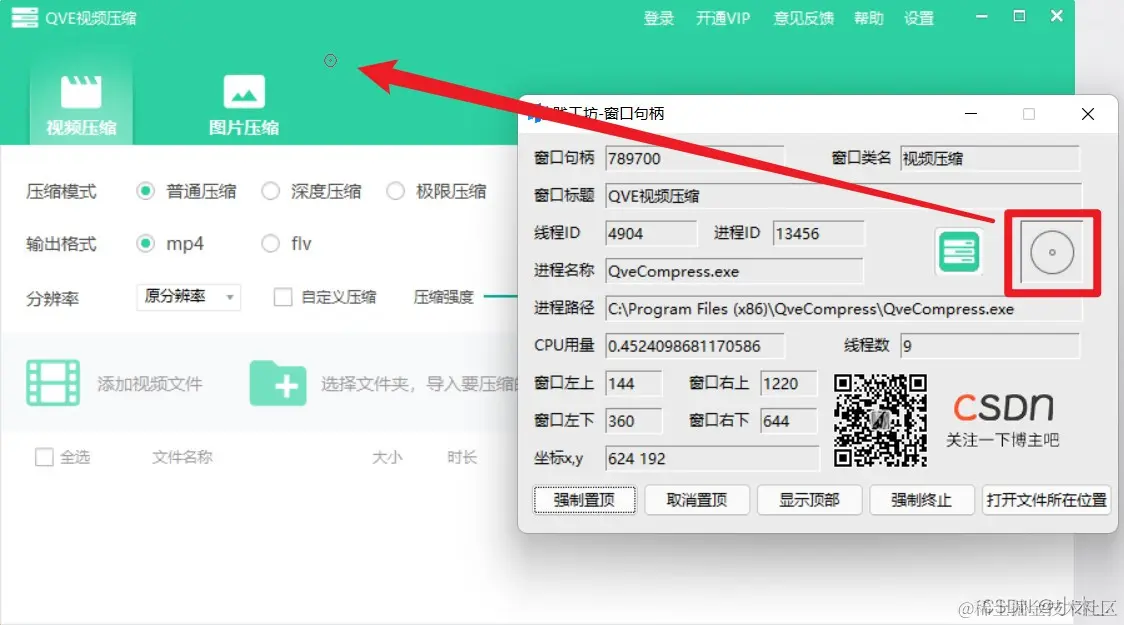Click the QVE视频压缩 app logo icon
This screenshot has height=625, width=1124.
click(x=25, y=17)
